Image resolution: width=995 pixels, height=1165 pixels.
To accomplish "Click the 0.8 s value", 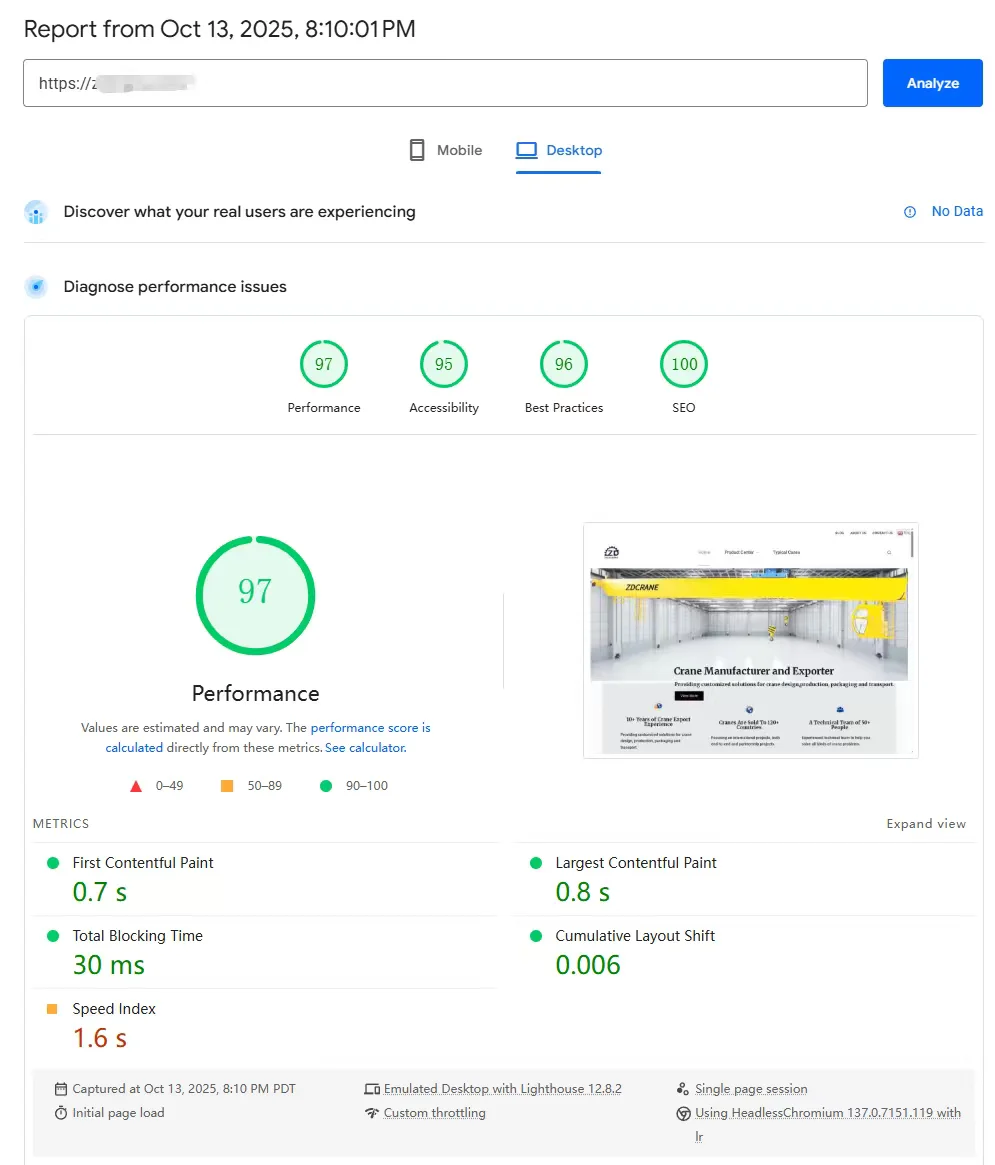I will point(583,892).
